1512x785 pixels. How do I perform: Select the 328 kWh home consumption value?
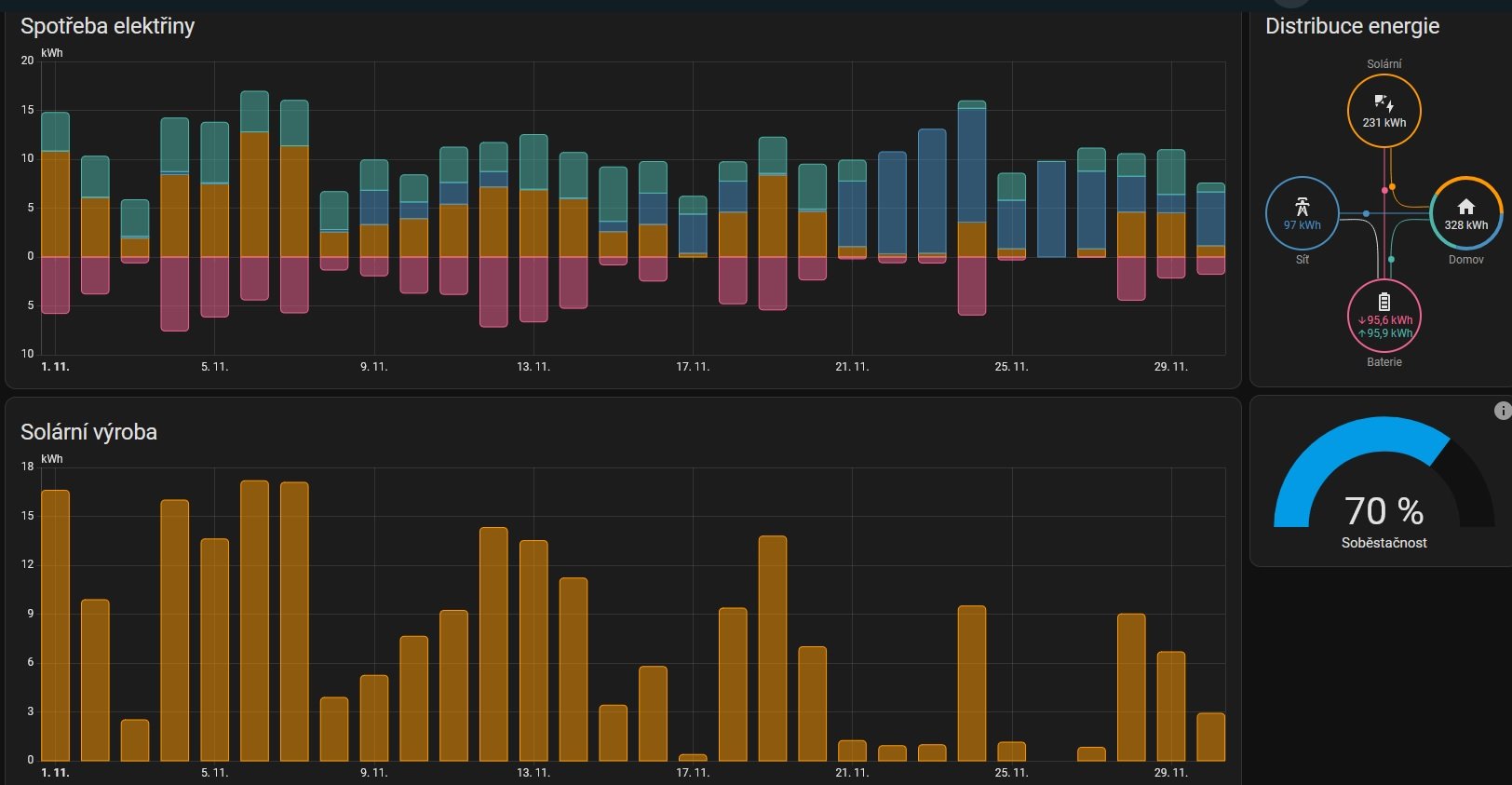(1465, 225)
